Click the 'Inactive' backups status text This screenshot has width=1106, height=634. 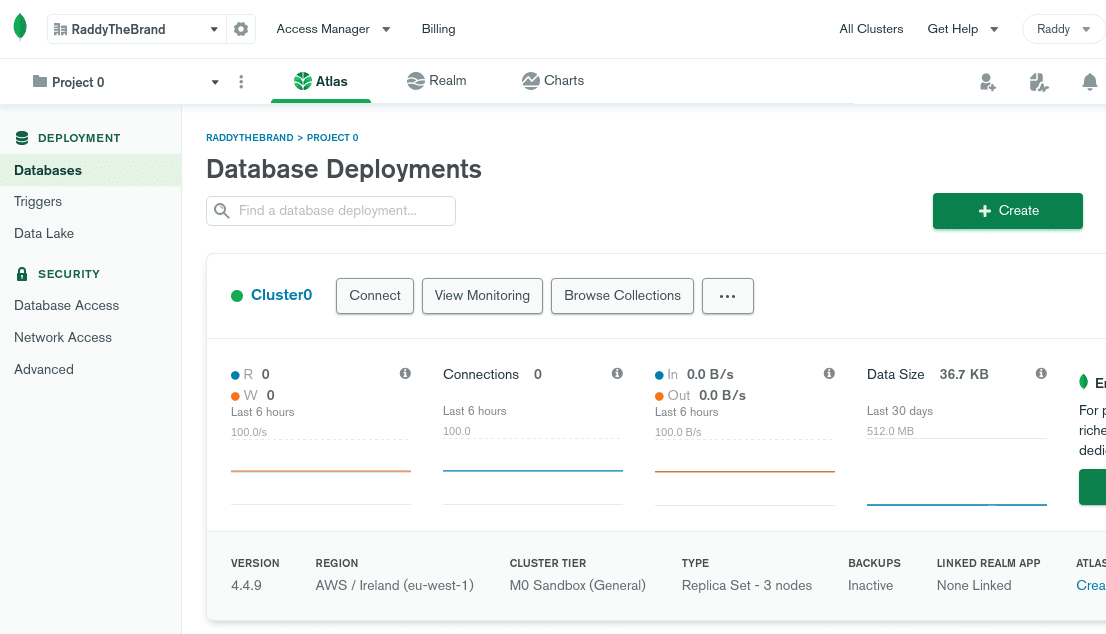point(870,585)
